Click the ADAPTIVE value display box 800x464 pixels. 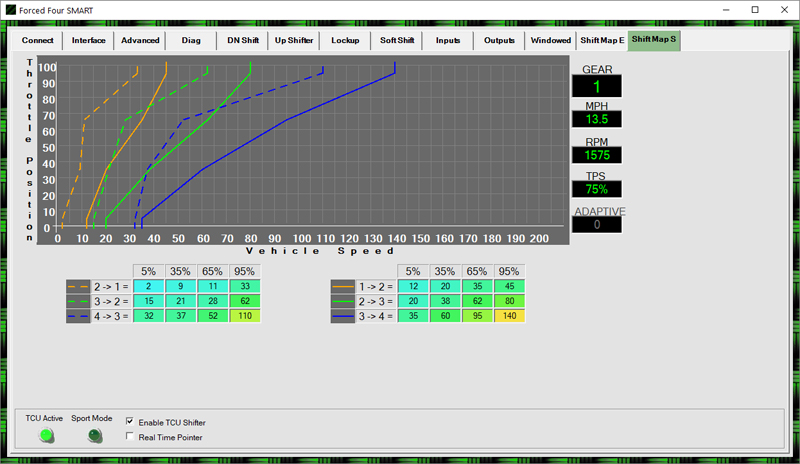(597, 225)
